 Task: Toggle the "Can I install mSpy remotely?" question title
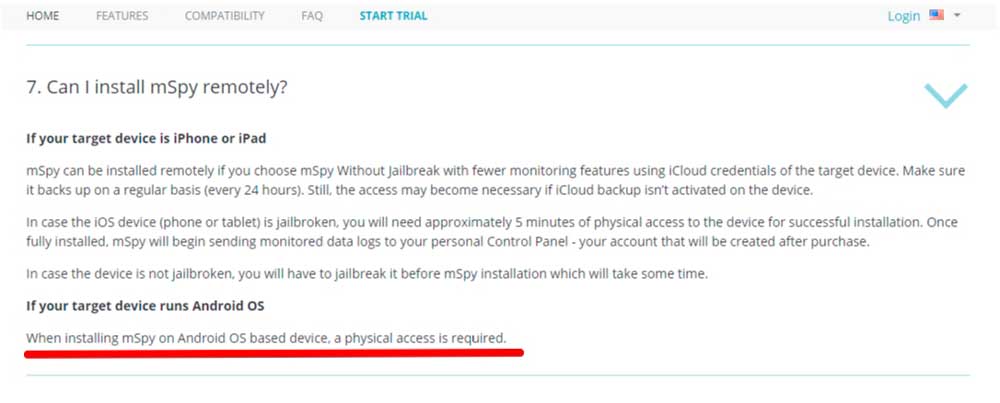[x=157, y=87]
